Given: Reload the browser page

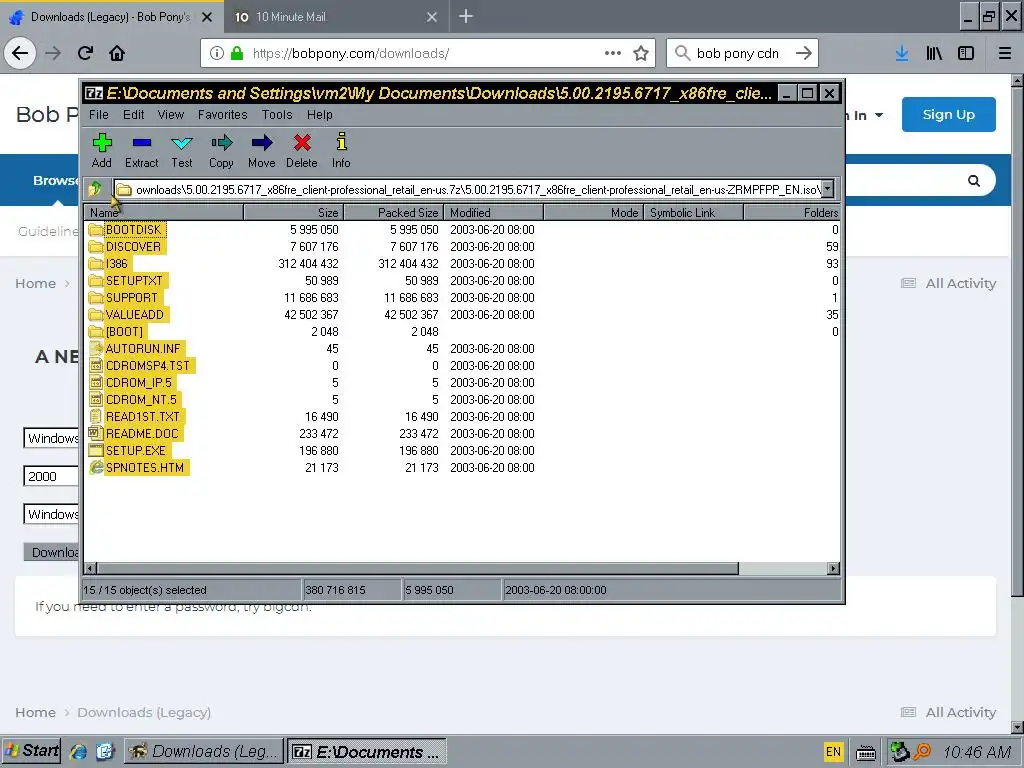Looking at the screenshot, I should point(86,54).
